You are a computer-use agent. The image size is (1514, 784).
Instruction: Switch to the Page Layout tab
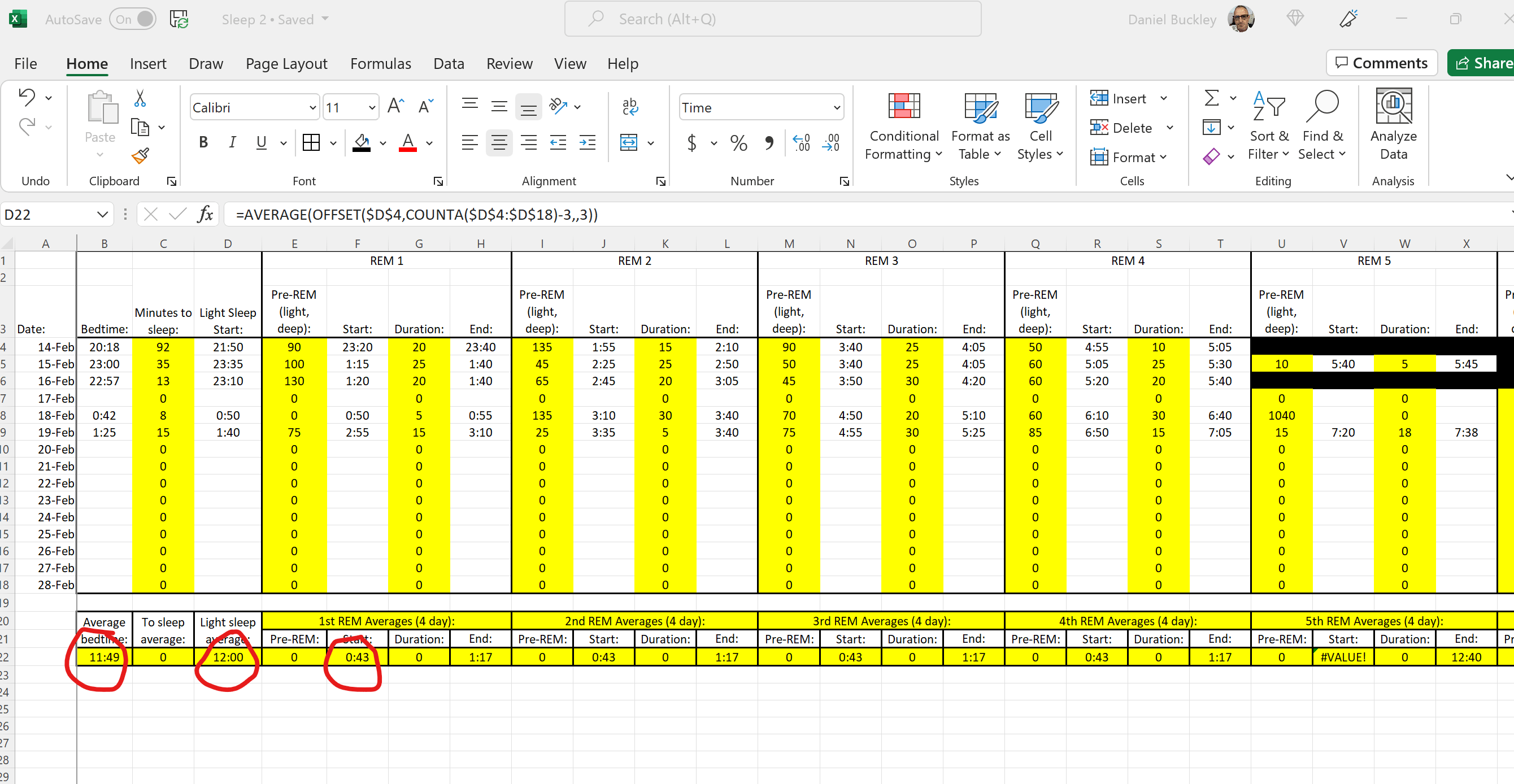286,63
